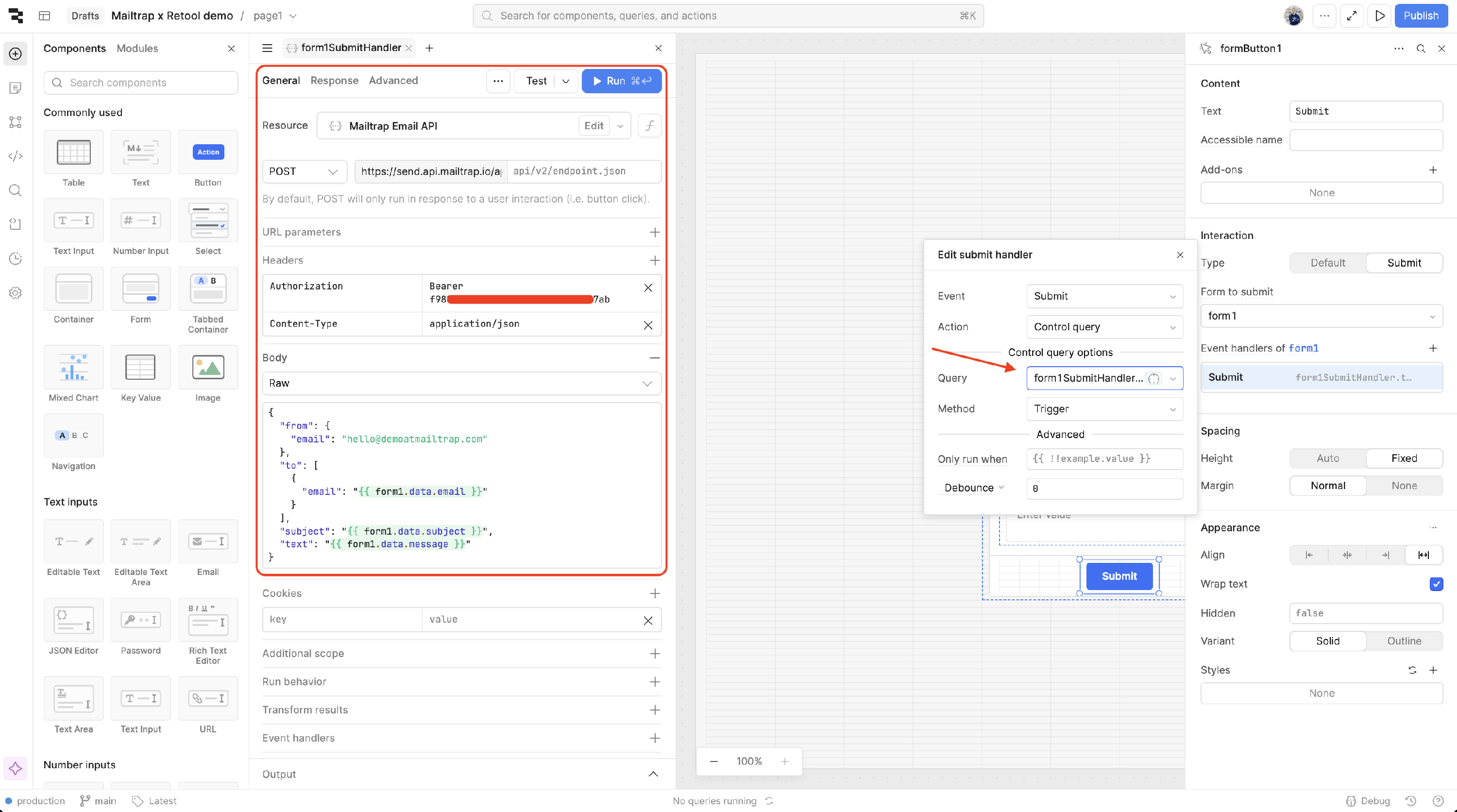The height and width of the screenshot is (812, 1457).
Task: Set Margin to None
Action: coord(1405,486)
